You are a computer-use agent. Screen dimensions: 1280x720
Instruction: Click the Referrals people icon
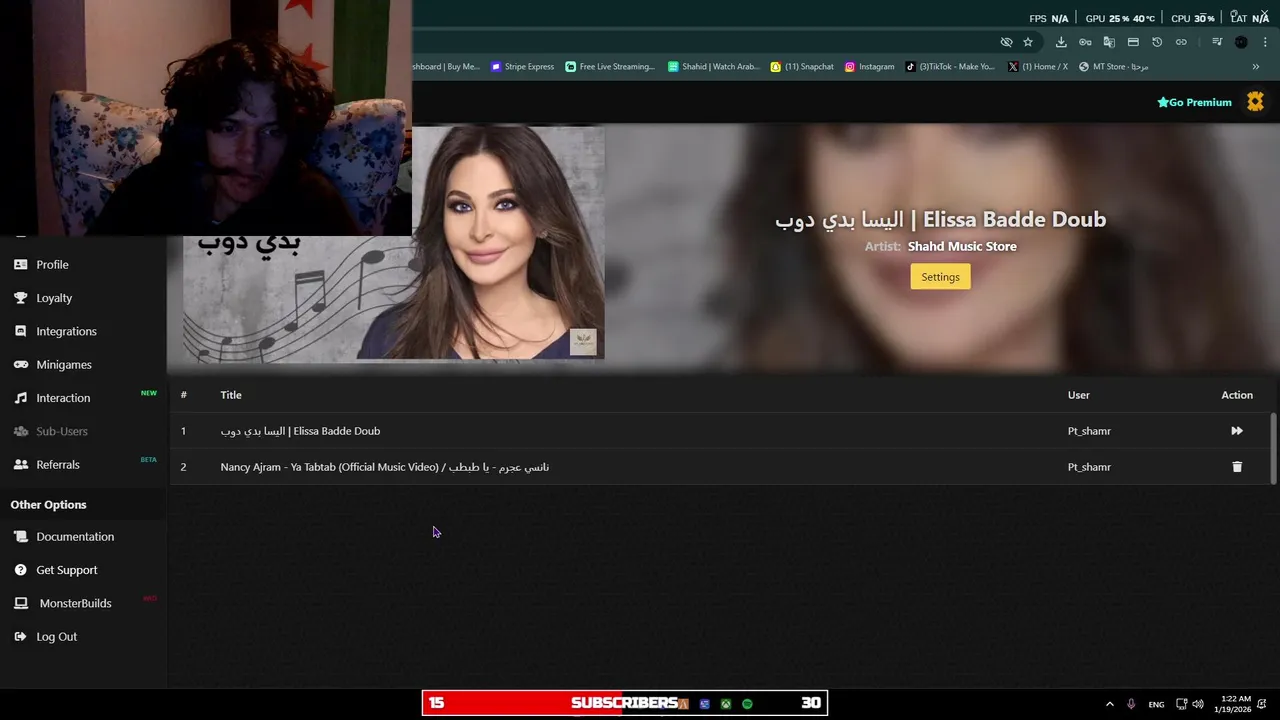click(x=20, y=465)
